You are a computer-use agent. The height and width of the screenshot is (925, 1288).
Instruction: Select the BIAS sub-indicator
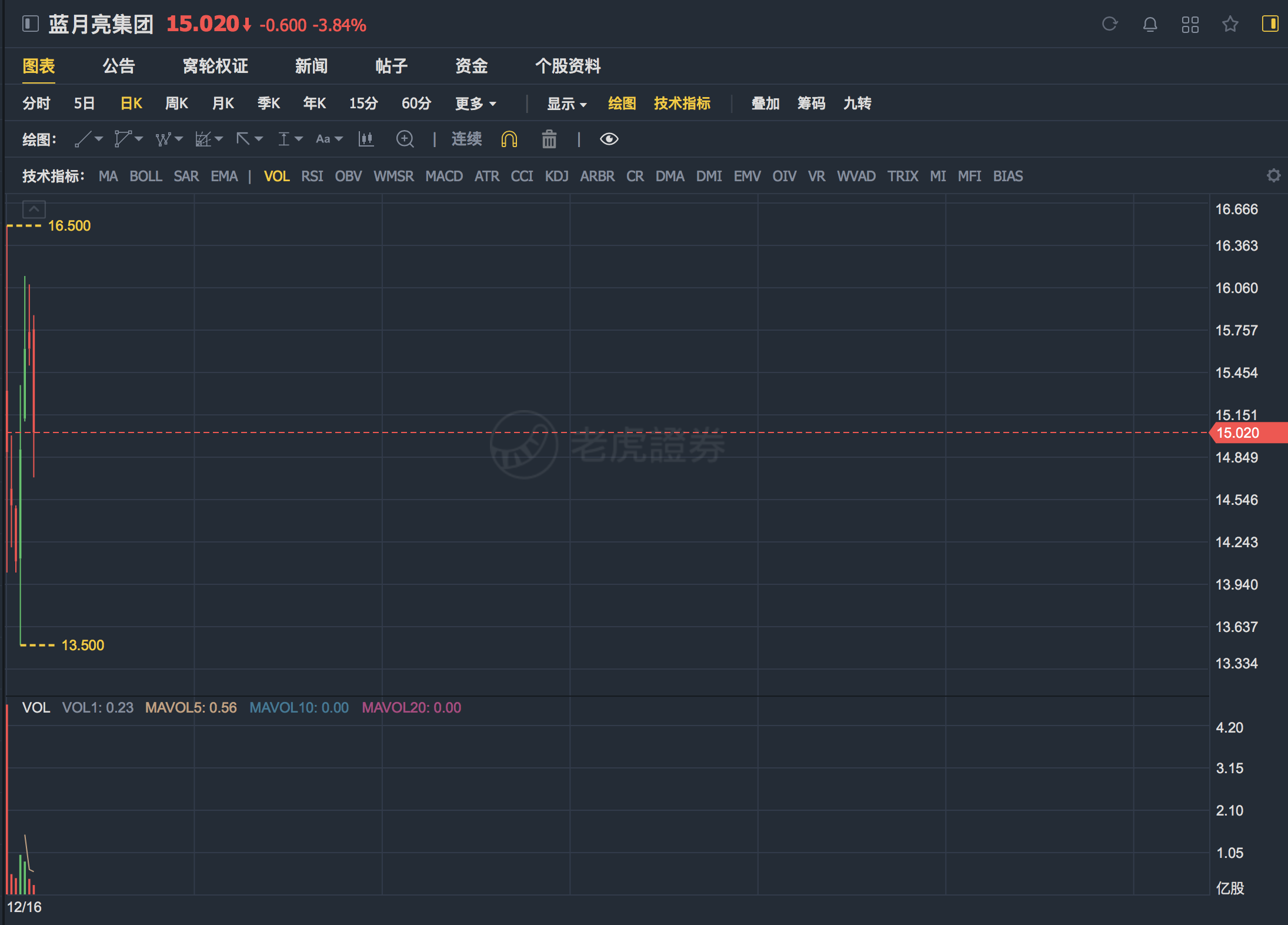[1008, 176]
